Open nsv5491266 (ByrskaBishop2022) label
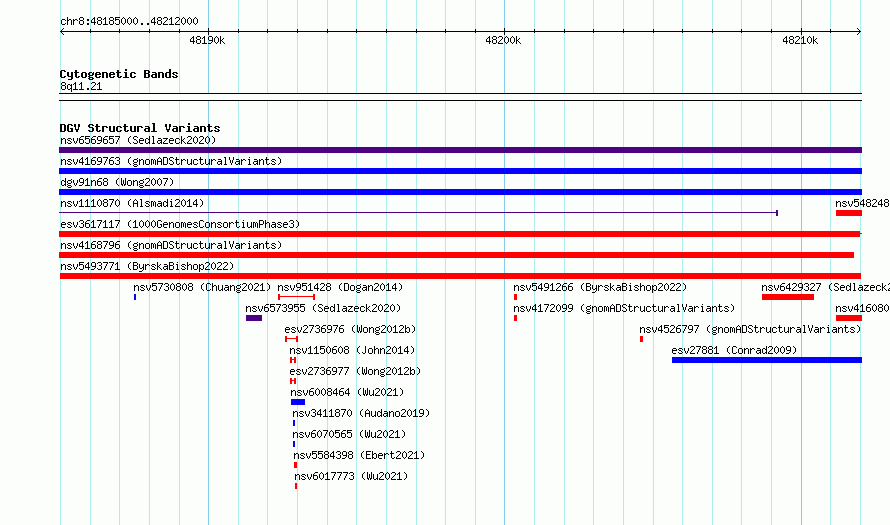This screenshot has width=890, height=525. point(600,287)
